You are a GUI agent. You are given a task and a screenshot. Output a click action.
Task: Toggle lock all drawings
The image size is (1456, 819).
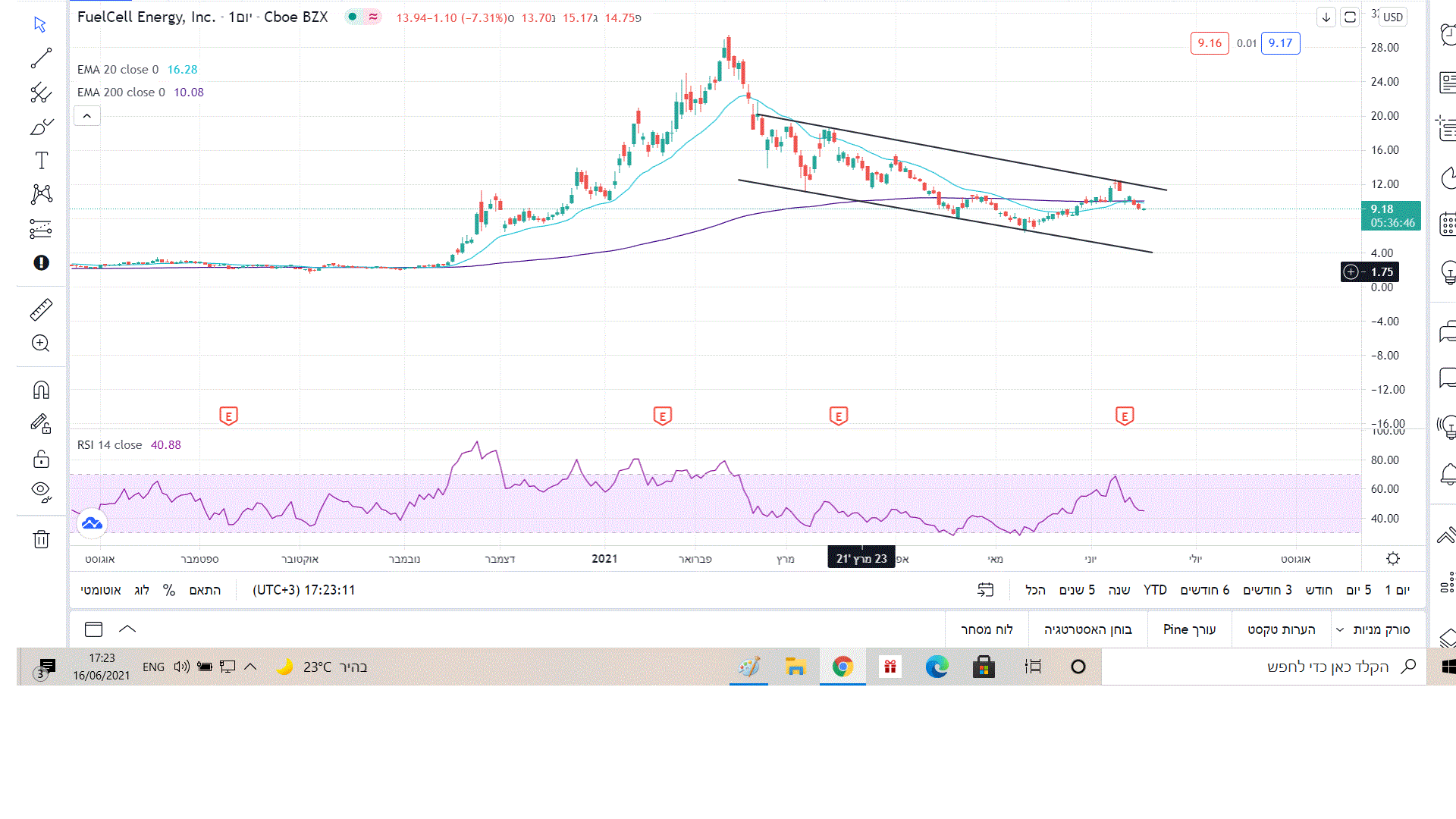41,459
